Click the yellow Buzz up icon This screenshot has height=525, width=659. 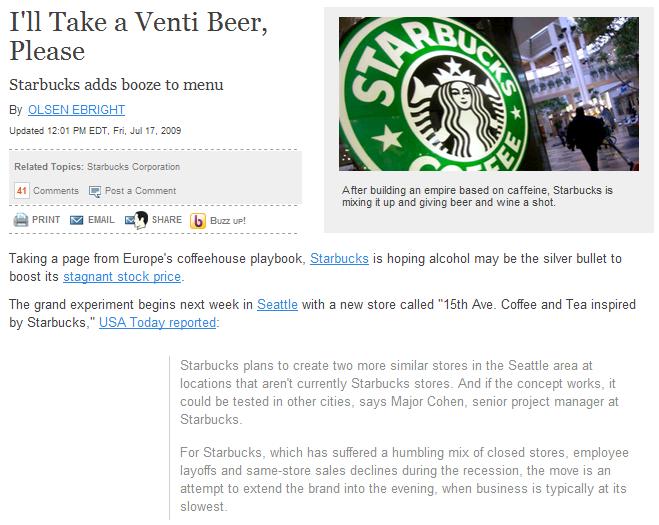click(x=198, y=221)
